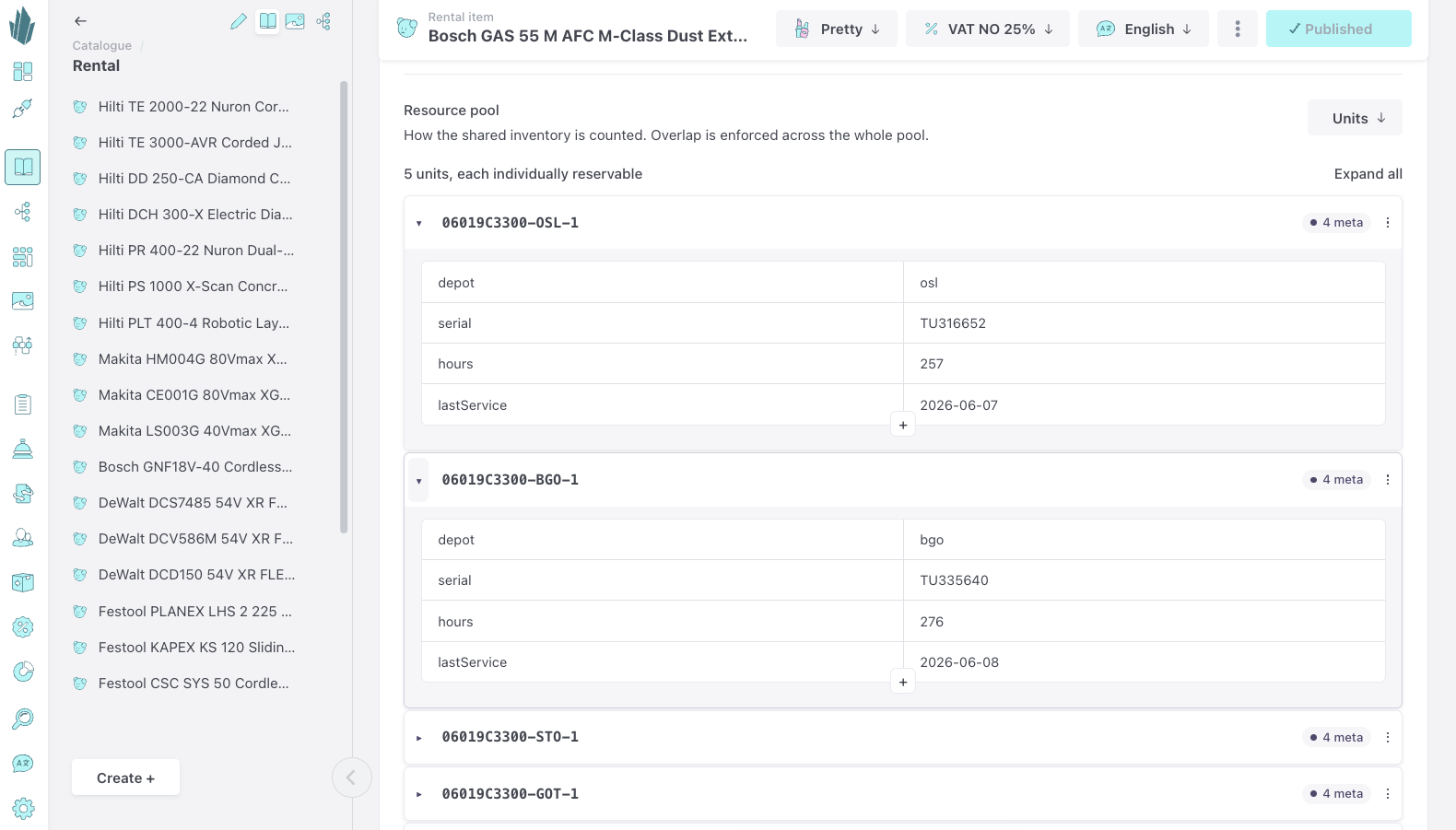Open the search magnifier in left sidebar
Image resolution: width=1456 pixels, height=830 pixels.
[x=23, y=719]
